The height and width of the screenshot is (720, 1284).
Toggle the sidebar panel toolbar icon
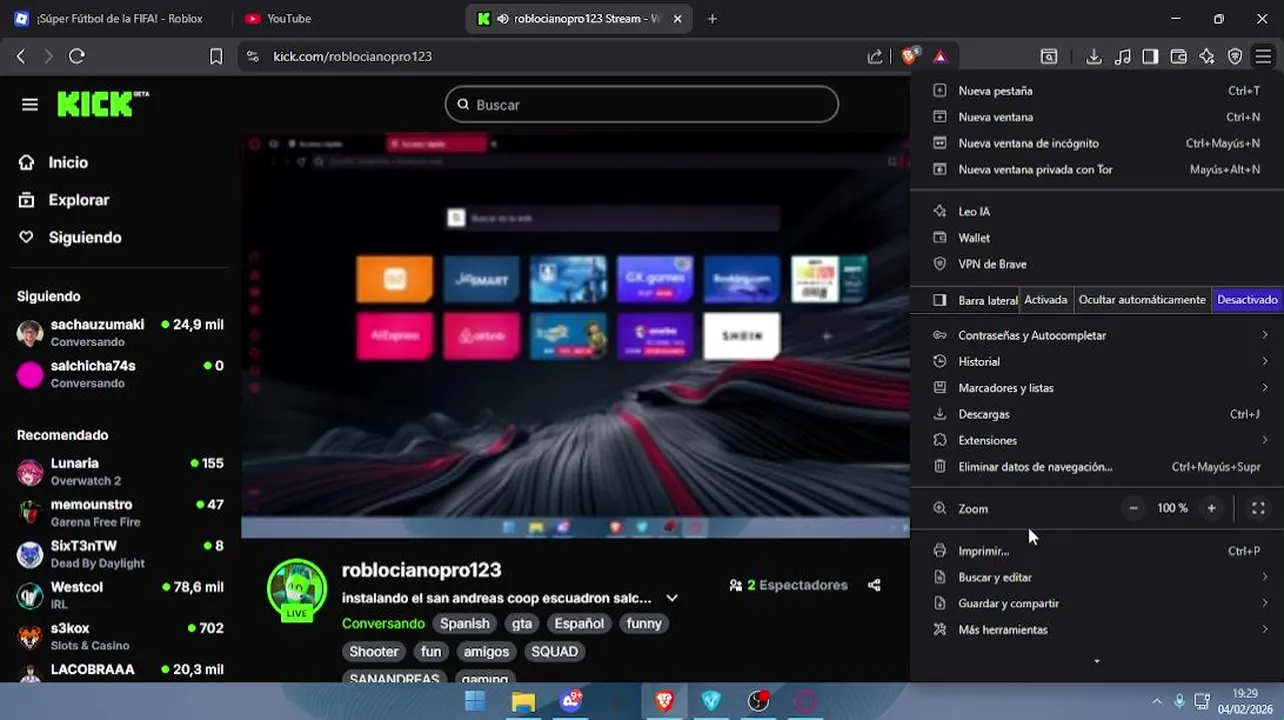(x=1150, y=57)
